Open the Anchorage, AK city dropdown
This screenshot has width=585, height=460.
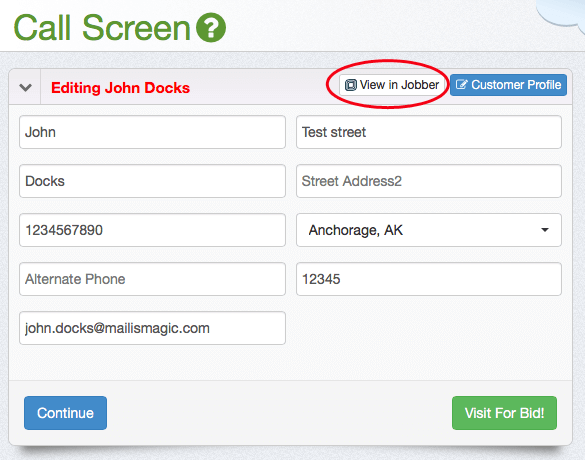click(429, 230)
